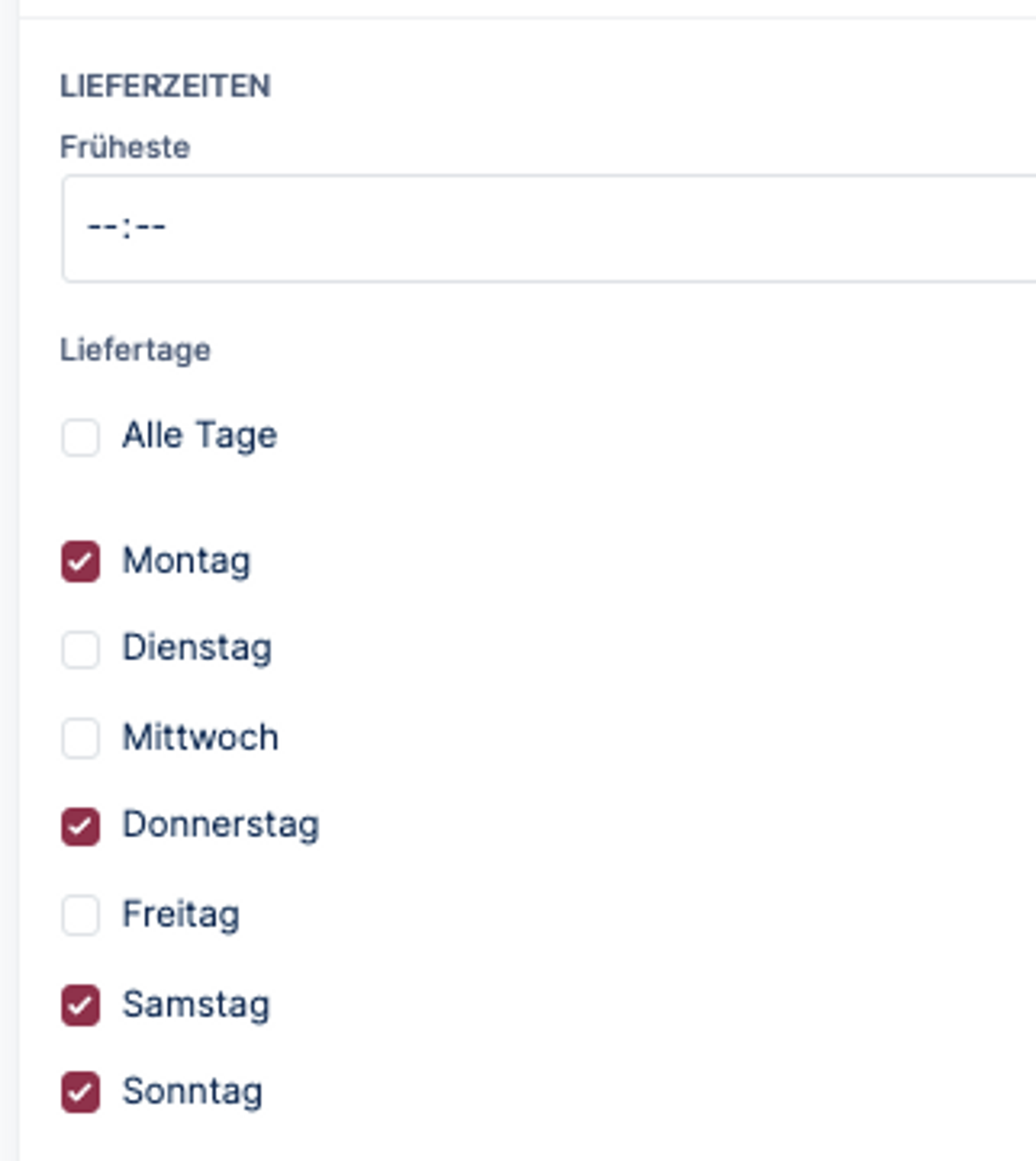Click the Donnerstag label text
1036x1161 pixels.
[x=221, y=824]
